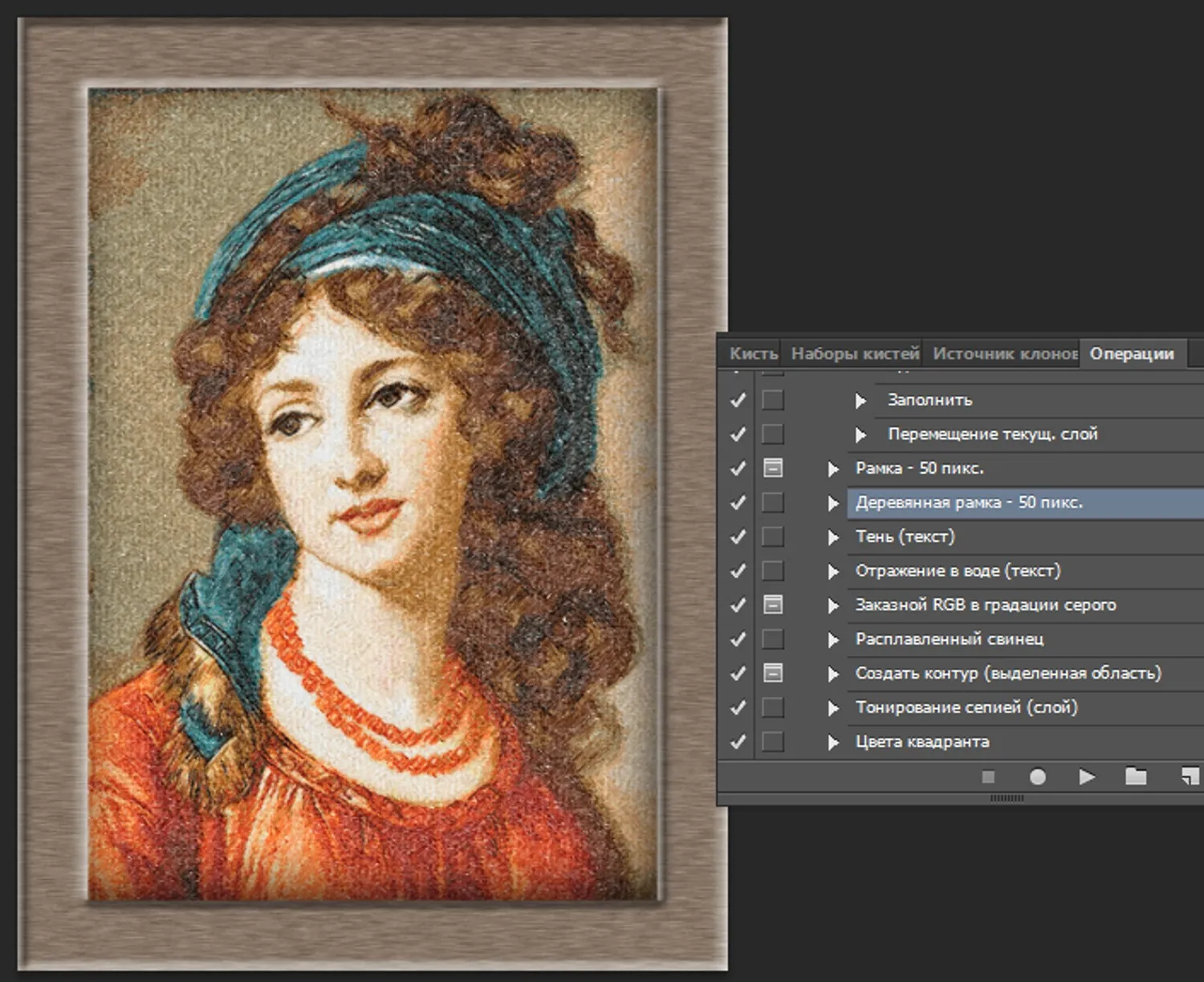This screenshot has width=1204, height=982.
Task: Toggle checkmark for Заказной RGB в градации серого
Action: (738, 605)
